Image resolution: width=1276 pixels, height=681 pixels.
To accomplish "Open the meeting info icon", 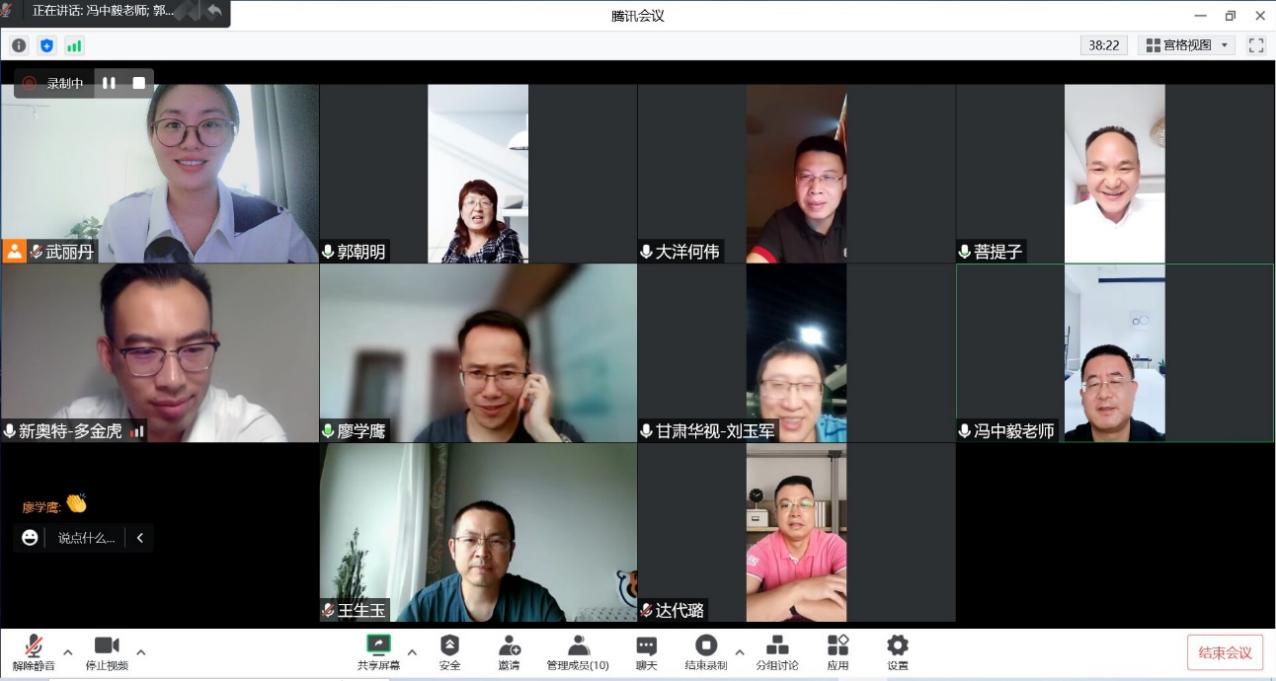I will 19,45.
